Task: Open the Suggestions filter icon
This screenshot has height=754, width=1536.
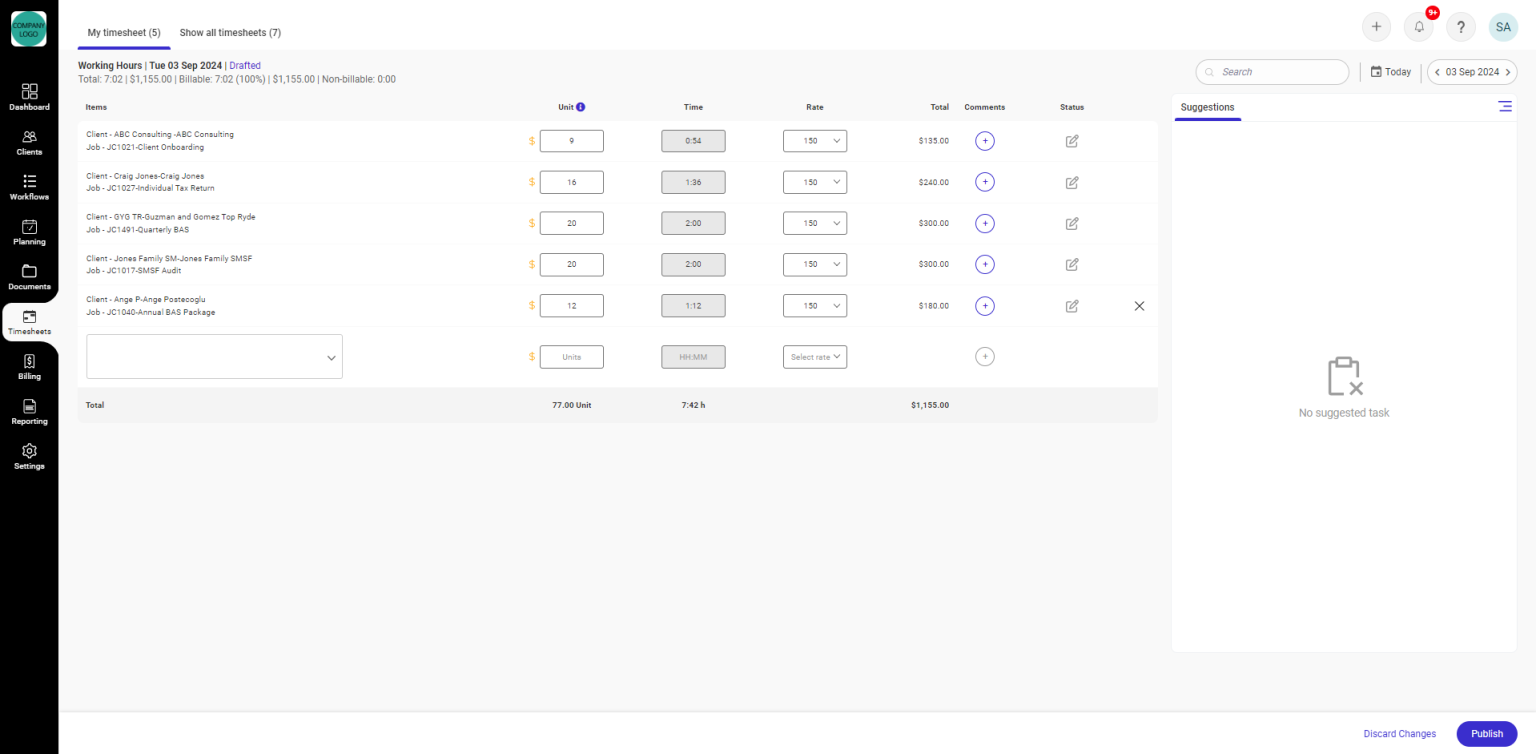Action: [1505, 106]
